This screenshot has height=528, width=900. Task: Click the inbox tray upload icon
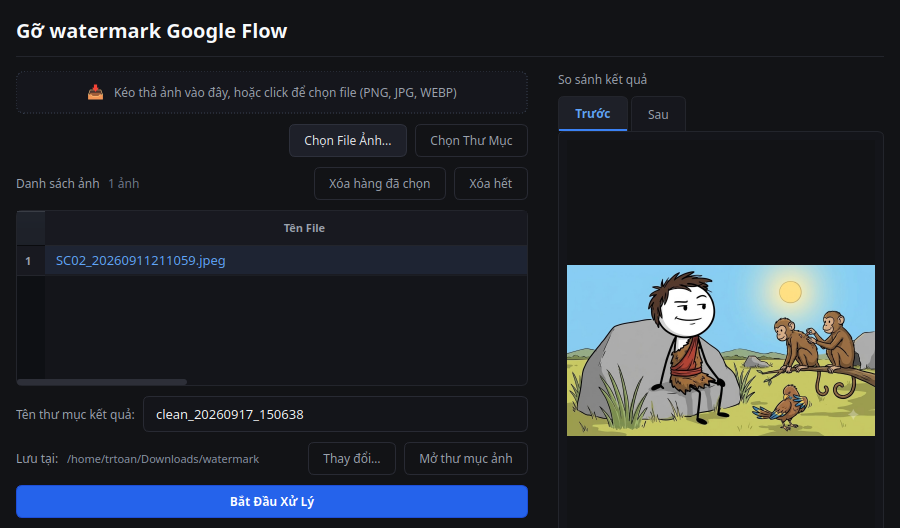coord(95,92)
